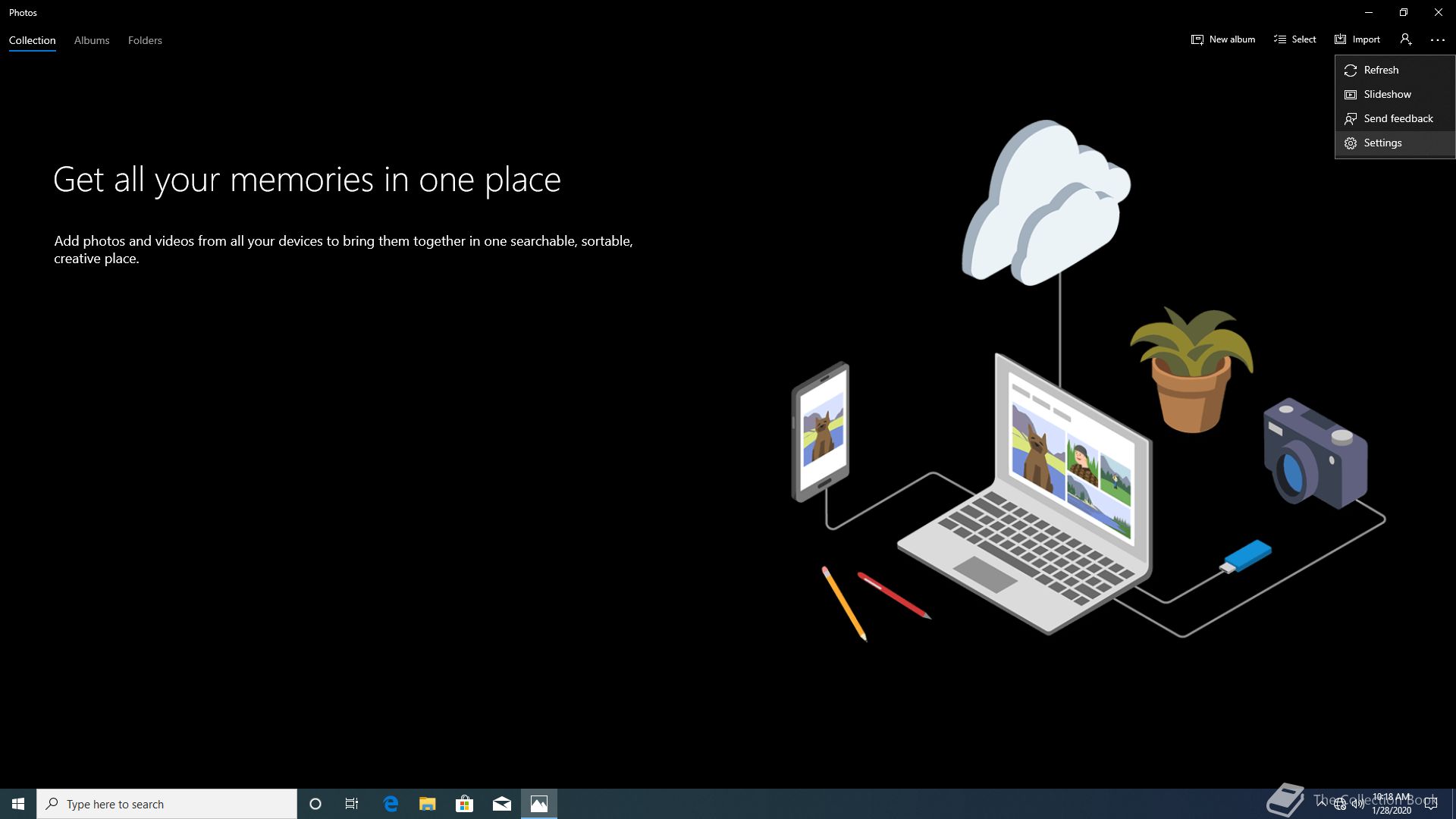Click the account person icon
1456x819 pixels.
1405,39
